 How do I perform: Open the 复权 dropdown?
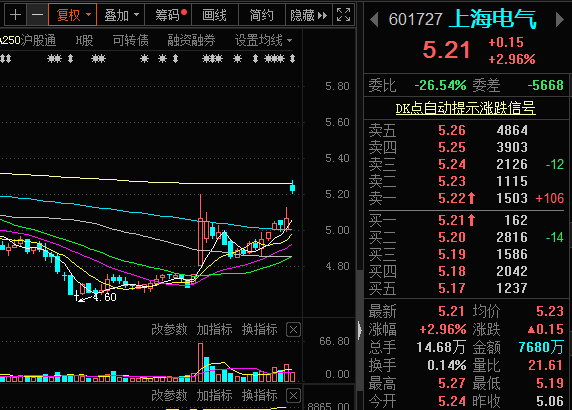point(73,15)
